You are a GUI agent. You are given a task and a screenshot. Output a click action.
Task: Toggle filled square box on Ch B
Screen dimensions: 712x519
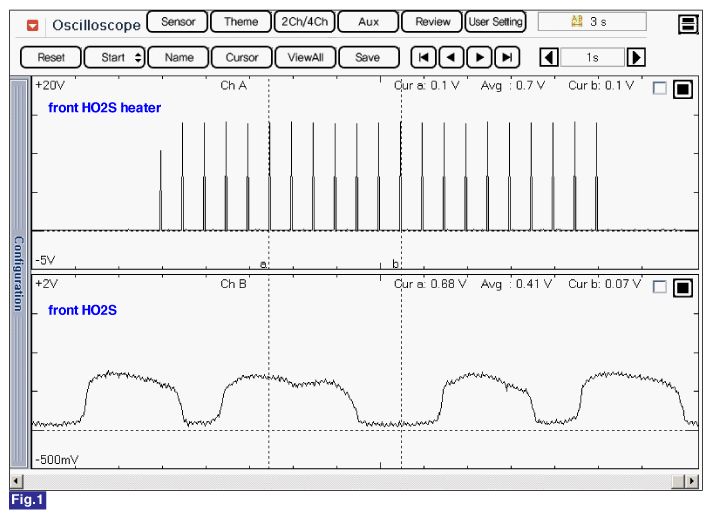coord(682,287)
